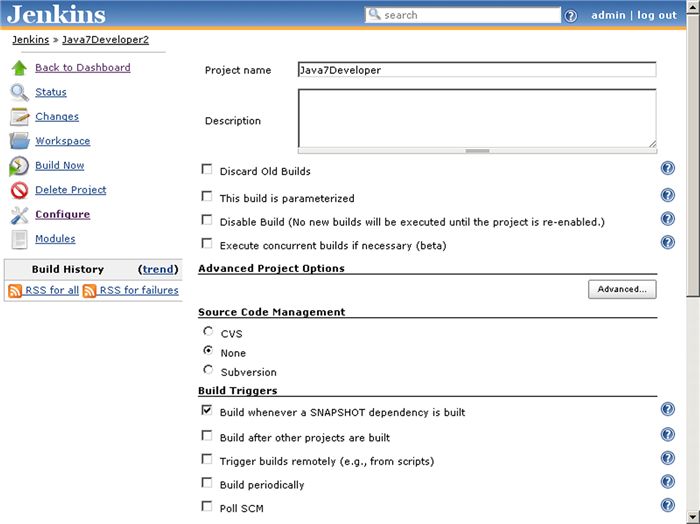Click the Build Now clock icon

tap(19, 166)
